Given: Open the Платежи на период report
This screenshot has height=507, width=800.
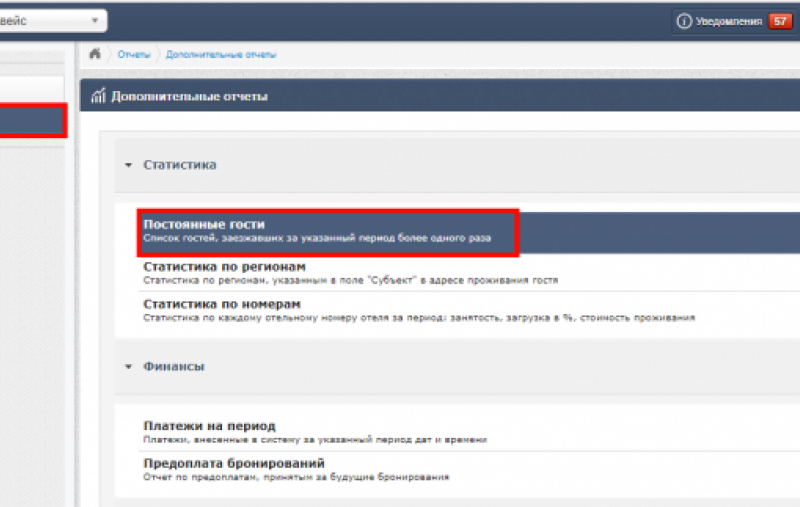Looking at the screenshot, I should pyautogui.click(x=209, y=426).
